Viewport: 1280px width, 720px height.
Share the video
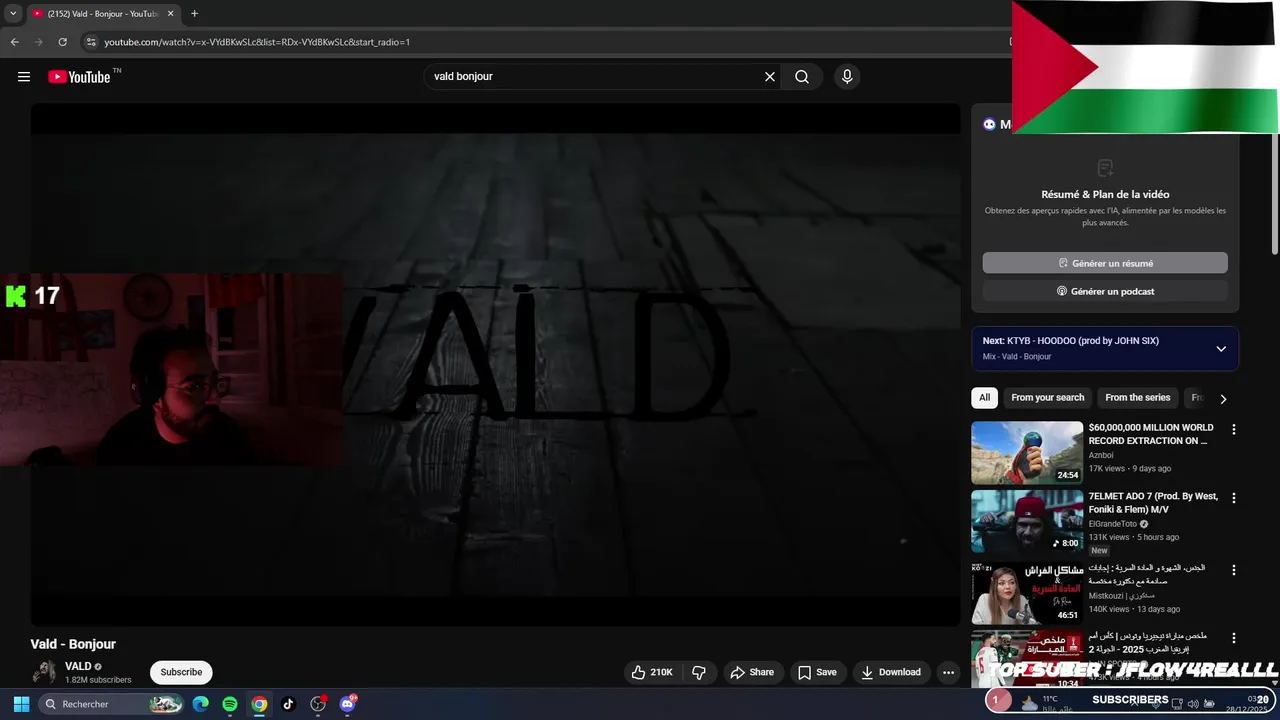(752, 672)
